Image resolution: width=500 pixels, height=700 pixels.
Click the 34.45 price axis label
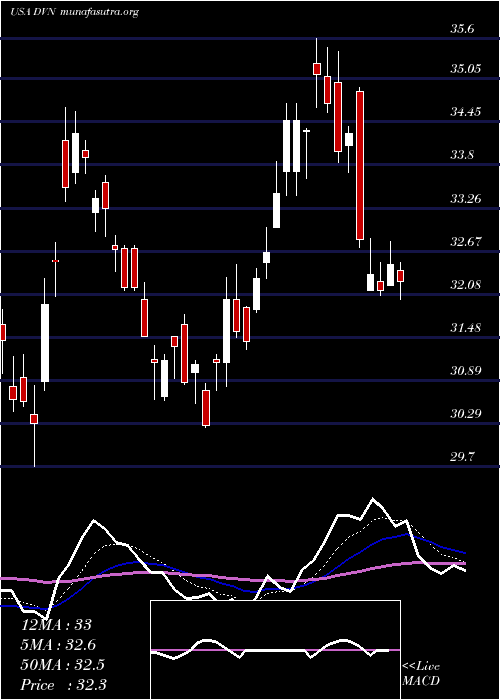pos(466,112)
